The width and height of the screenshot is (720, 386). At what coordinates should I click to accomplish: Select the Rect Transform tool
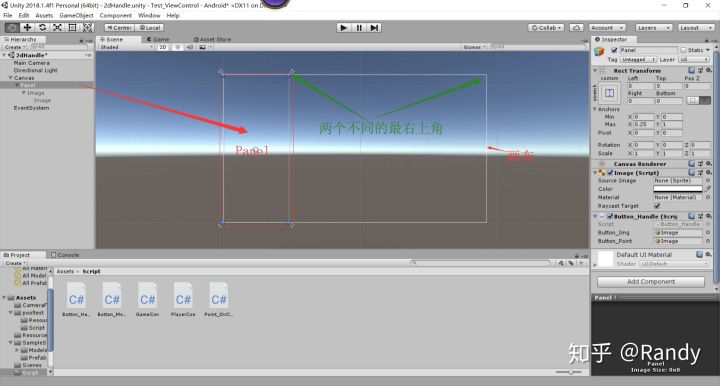coord(73,28)
